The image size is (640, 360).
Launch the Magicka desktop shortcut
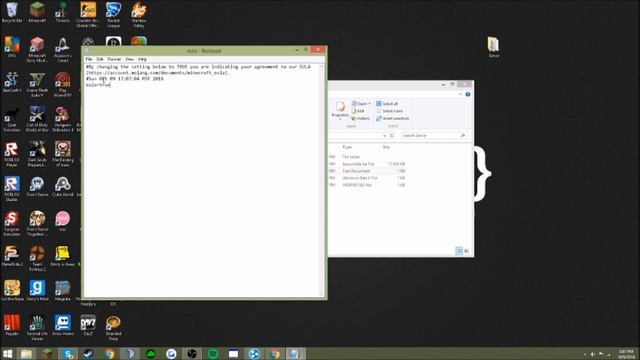[x=62, y=291]
